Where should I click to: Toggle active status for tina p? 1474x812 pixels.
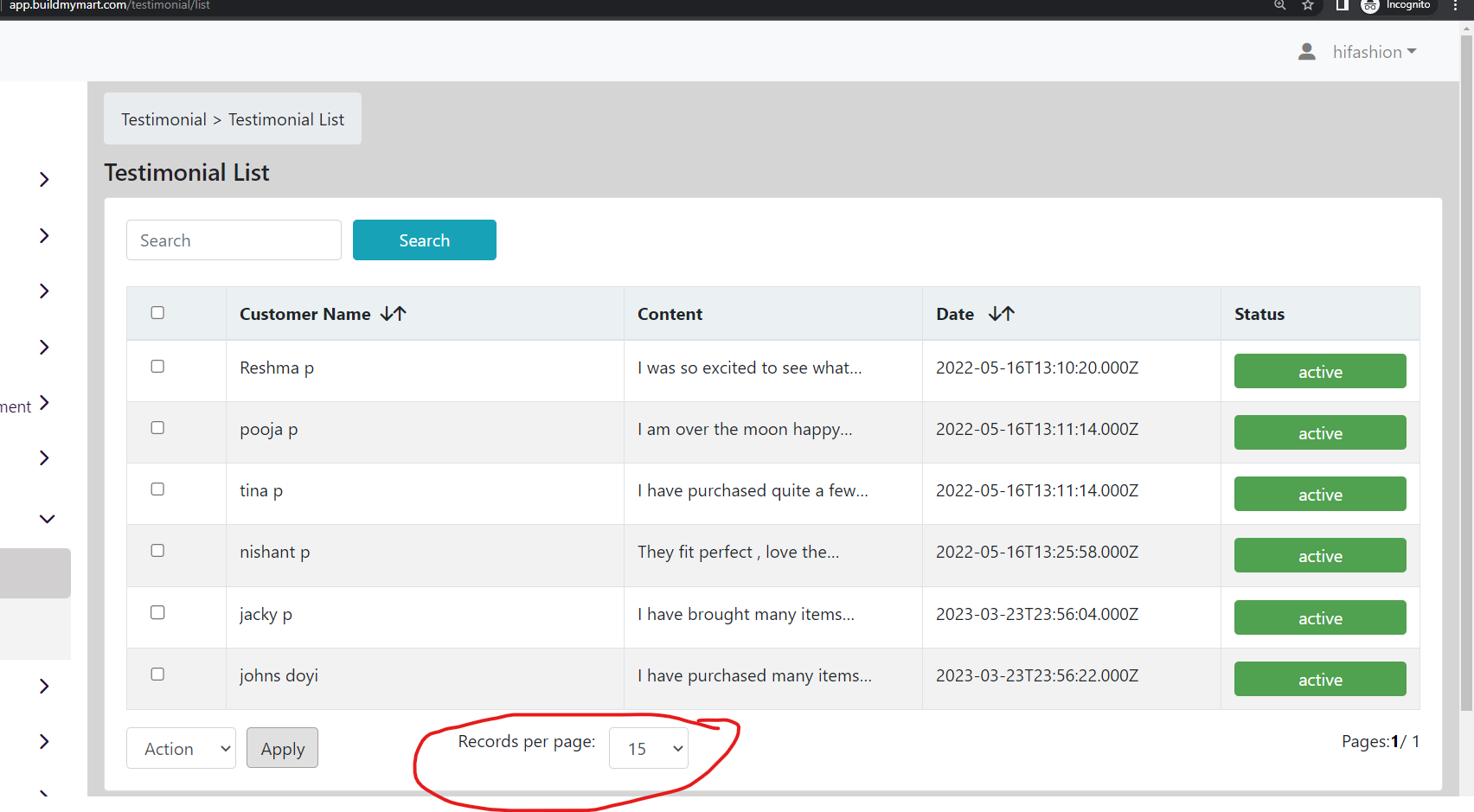pos(1320,494)
